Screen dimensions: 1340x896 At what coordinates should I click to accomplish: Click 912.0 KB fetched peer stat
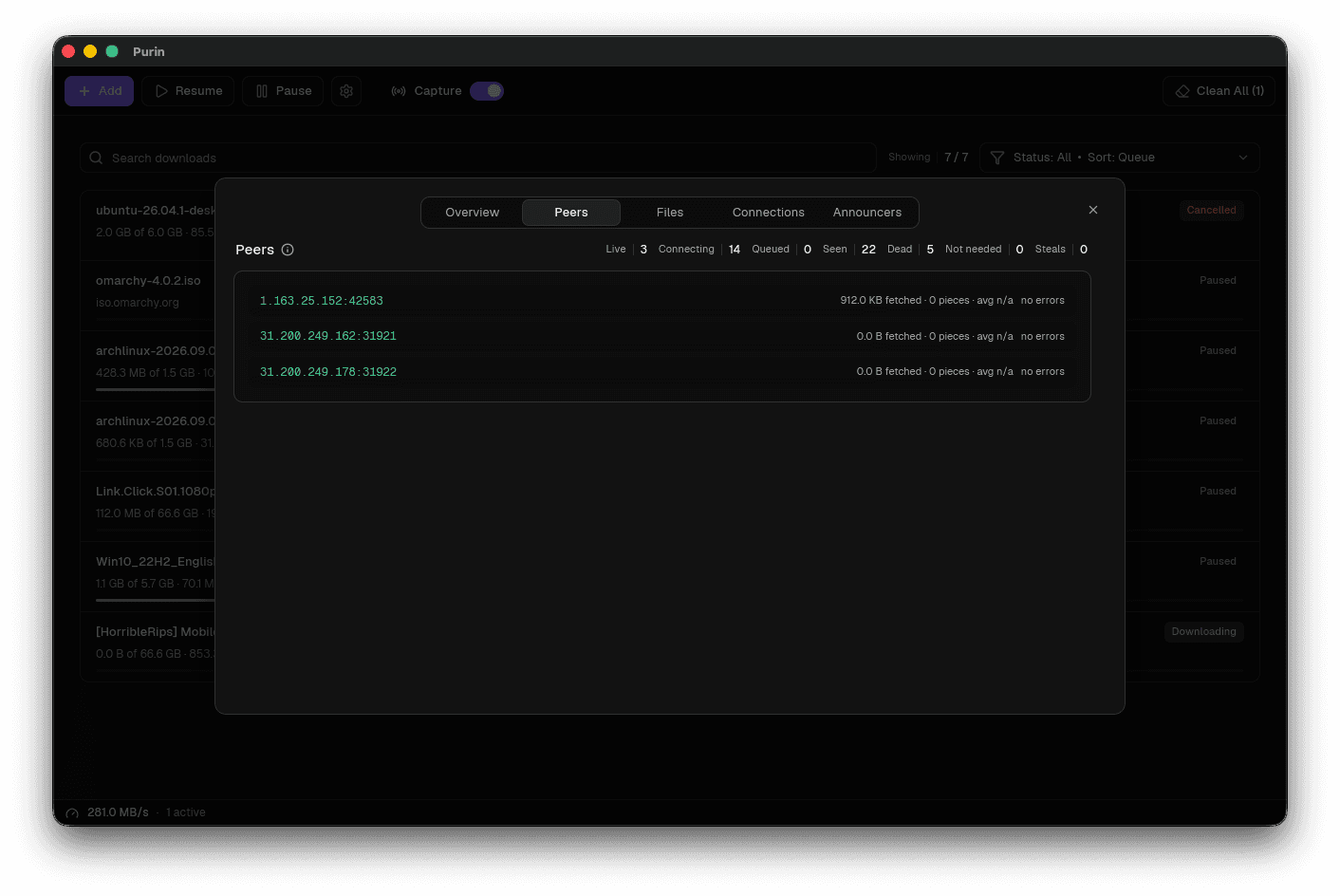pos(881,301)
